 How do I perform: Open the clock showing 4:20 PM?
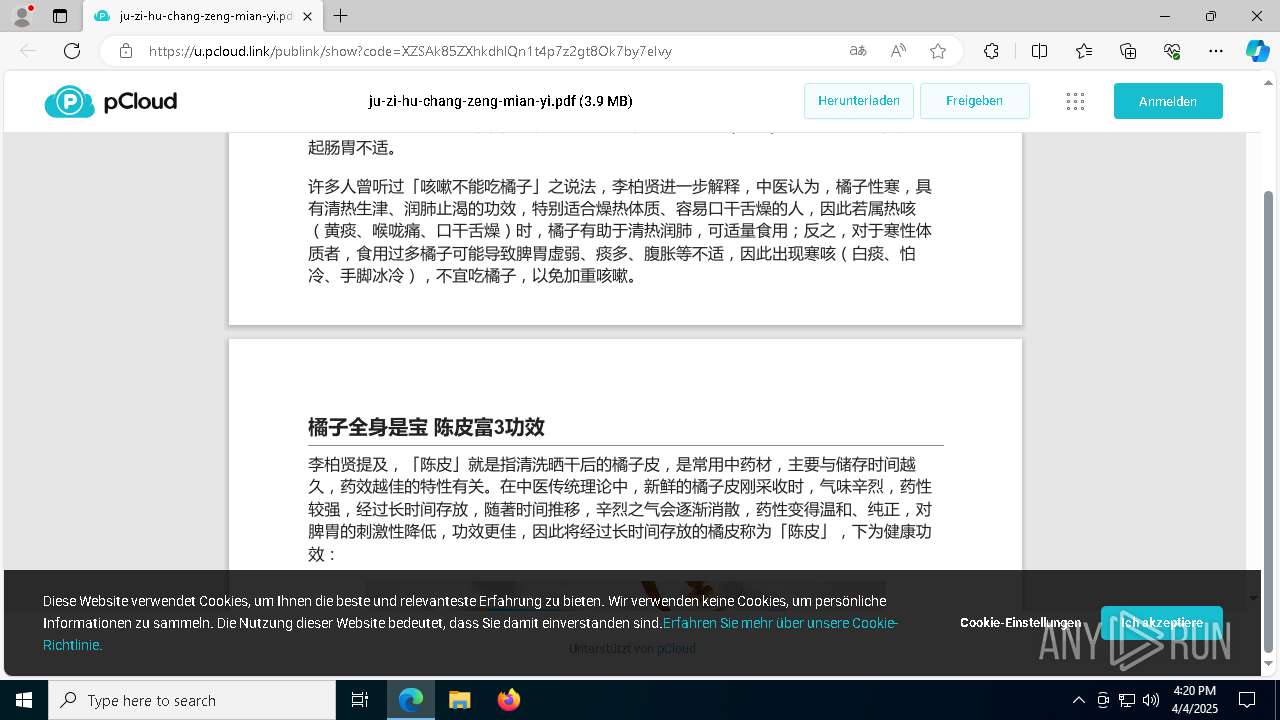pos(1194,700)
